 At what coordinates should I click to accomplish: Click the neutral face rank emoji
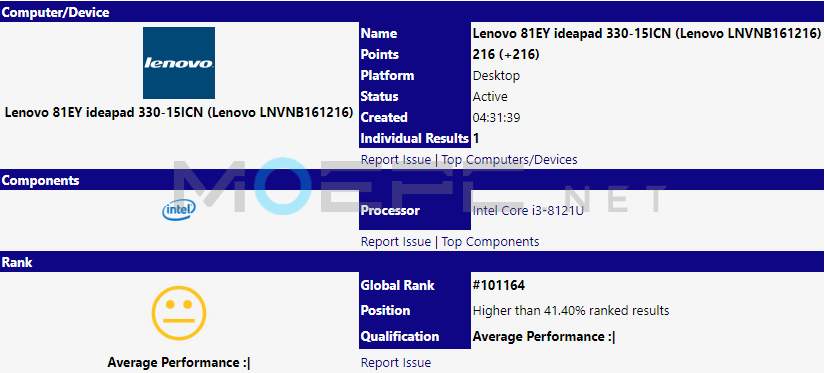pyautogui.click(x=179, y=313)
